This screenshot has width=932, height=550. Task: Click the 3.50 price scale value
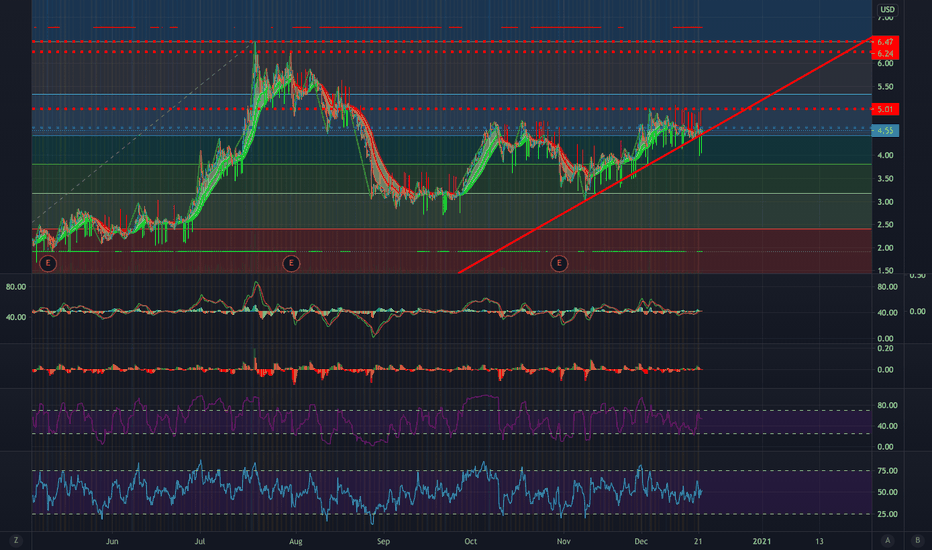pos(885,179)
